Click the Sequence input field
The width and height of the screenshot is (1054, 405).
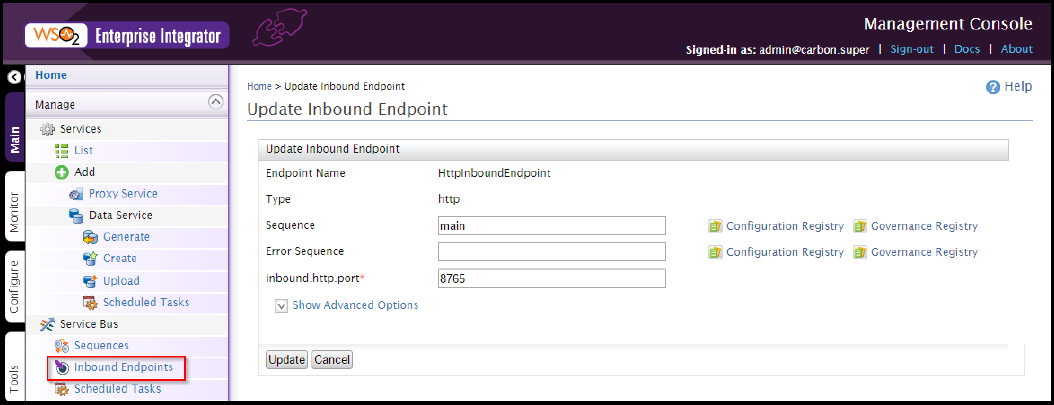tap(552, 226)
